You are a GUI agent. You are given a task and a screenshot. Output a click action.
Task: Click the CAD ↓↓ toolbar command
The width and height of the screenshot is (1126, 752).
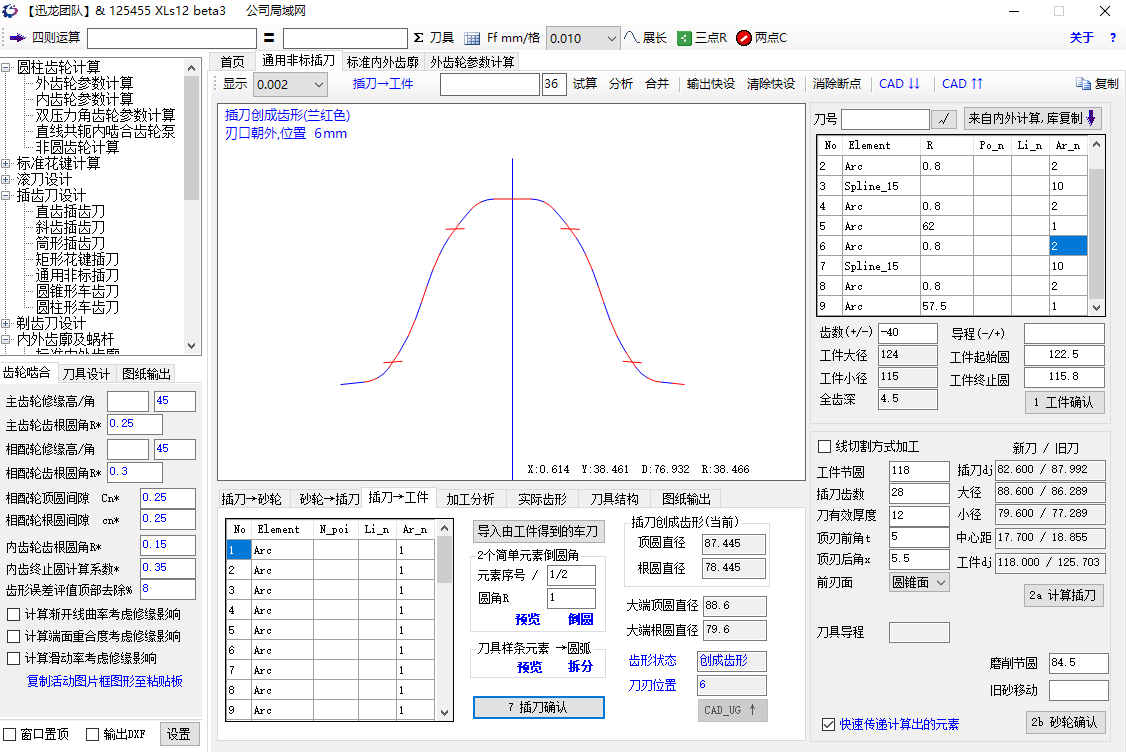(x=897, y=84)
